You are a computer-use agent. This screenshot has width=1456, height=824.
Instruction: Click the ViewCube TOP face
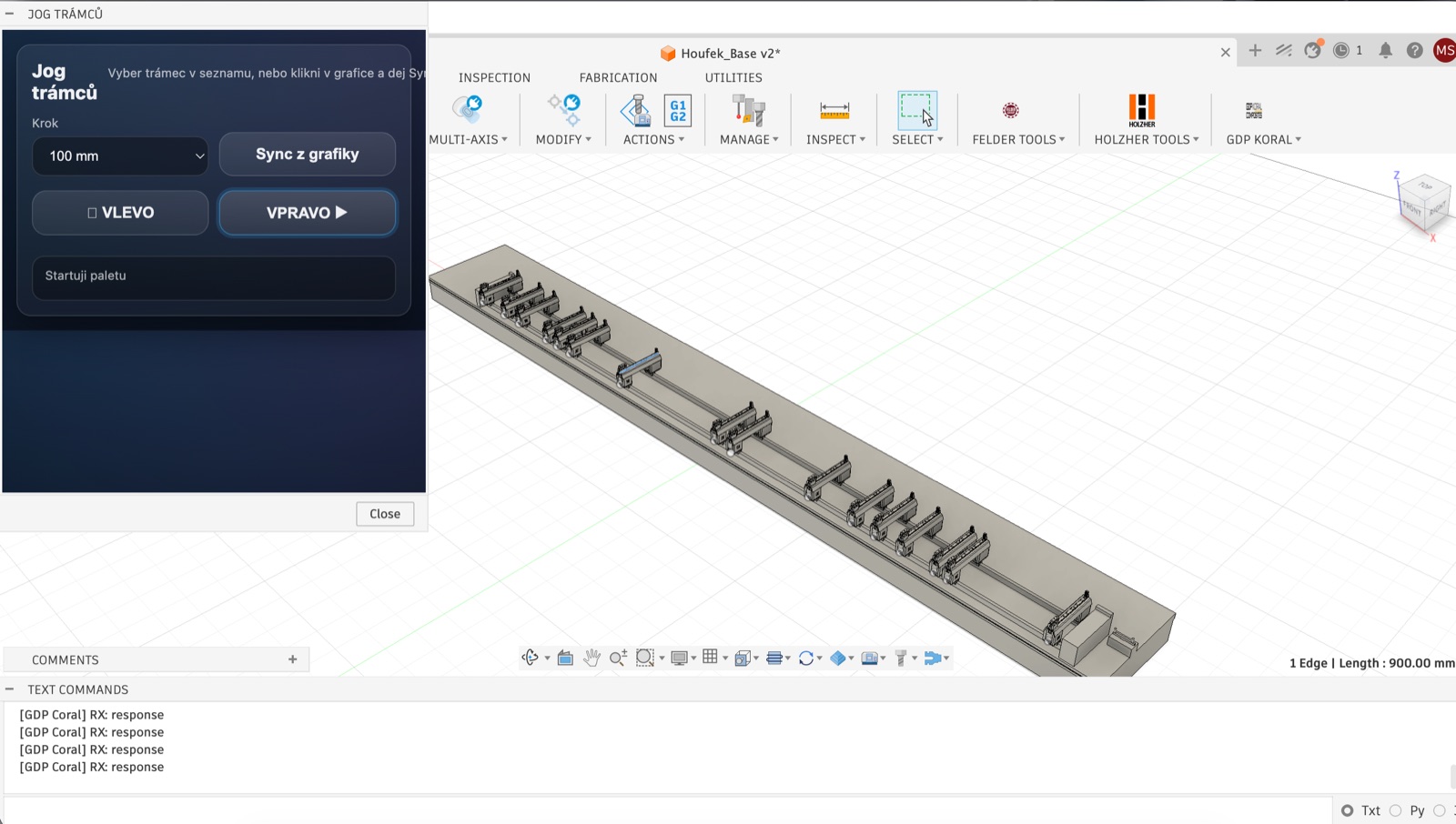click(1426, 186)
